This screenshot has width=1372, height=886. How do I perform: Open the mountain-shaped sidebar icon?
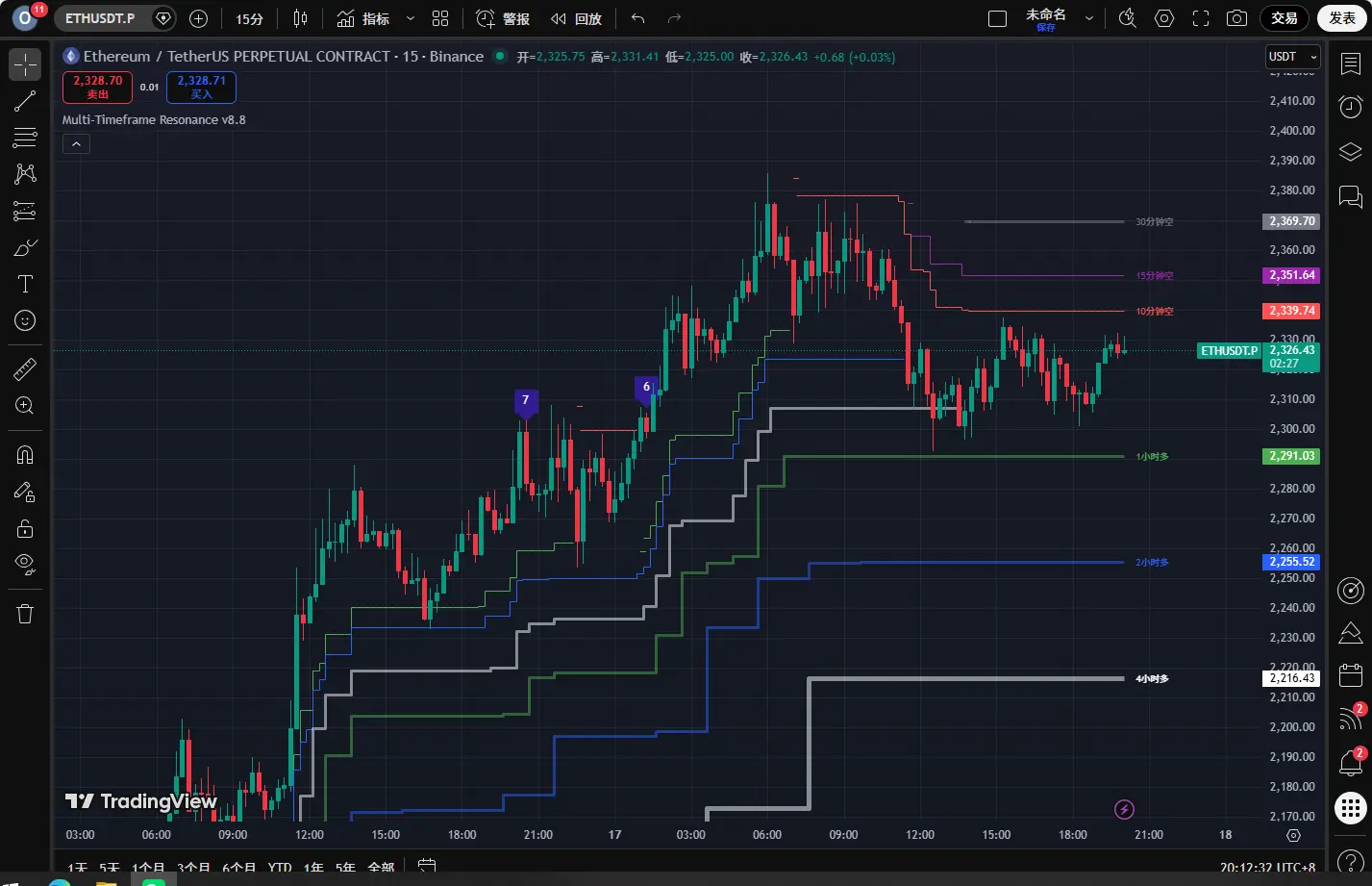point(1351,633)
